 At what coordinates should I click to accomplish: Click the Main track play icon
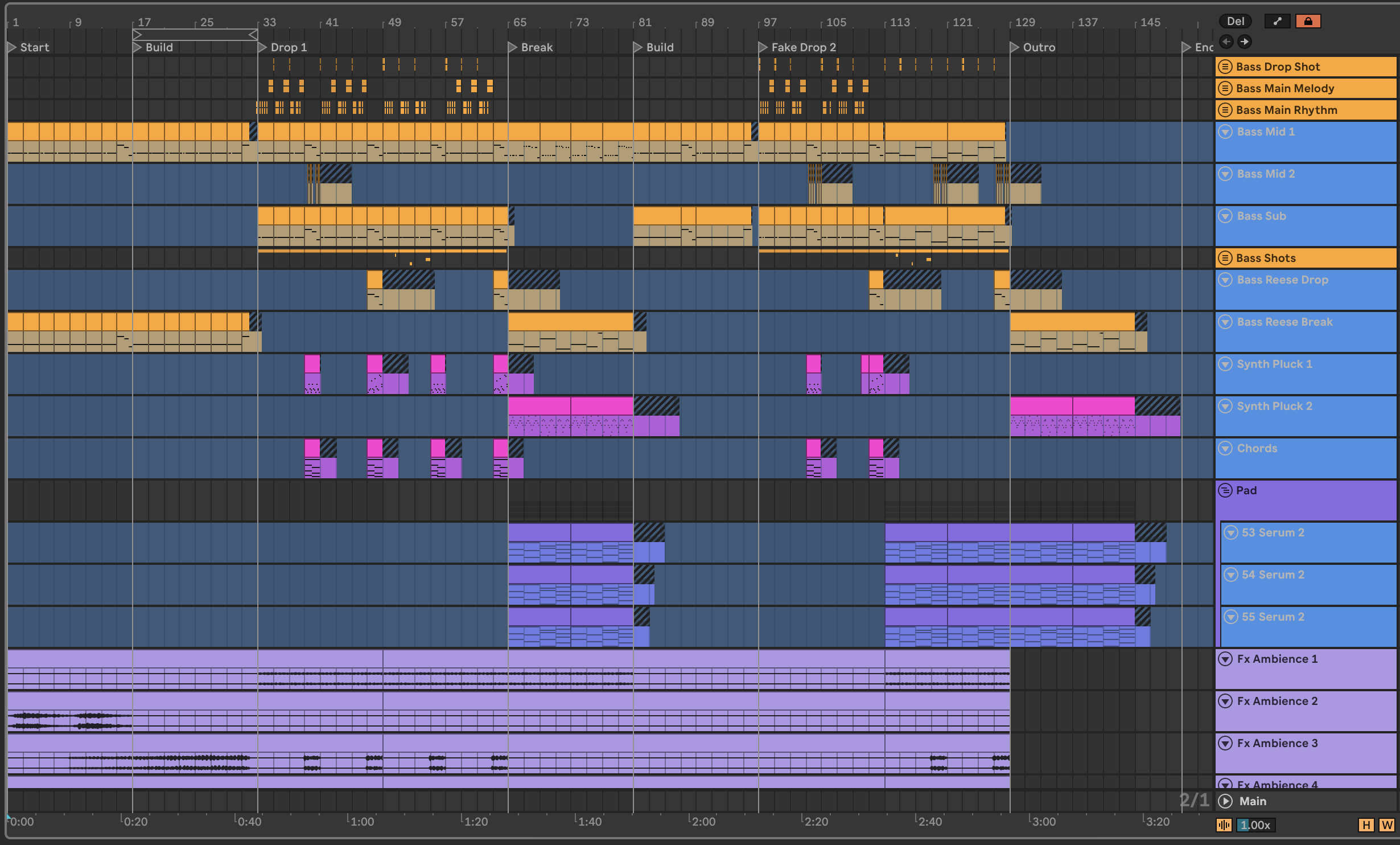pos(1225,801)
